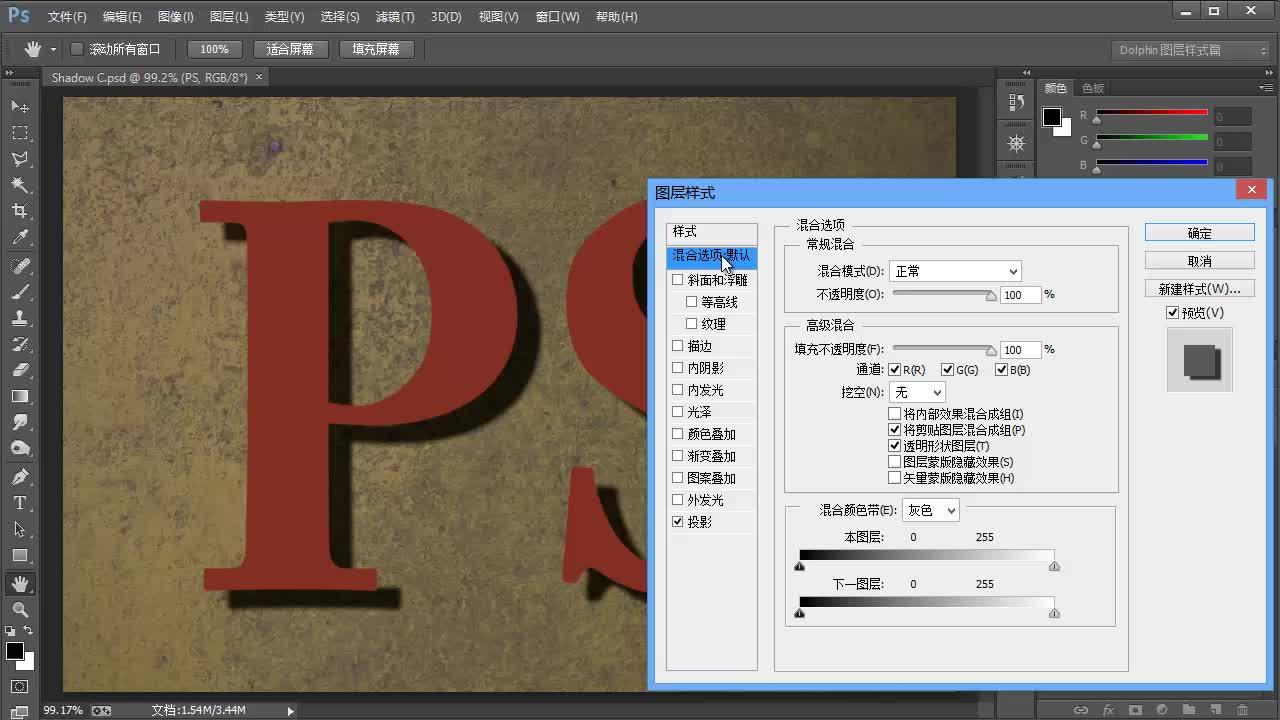
Task: Click 适合屏幕 button
Action: pos(290,49)
